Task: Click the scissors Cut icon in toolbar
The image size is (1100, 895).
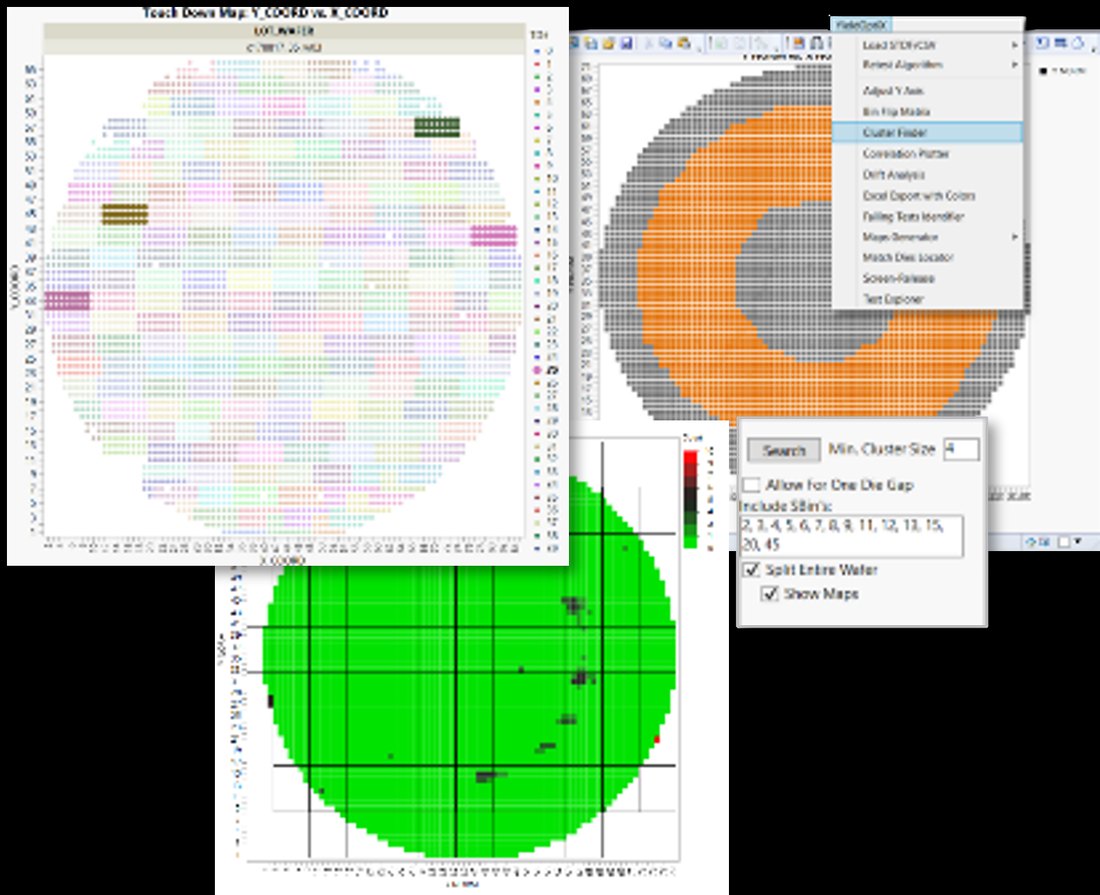Action: 649,43
